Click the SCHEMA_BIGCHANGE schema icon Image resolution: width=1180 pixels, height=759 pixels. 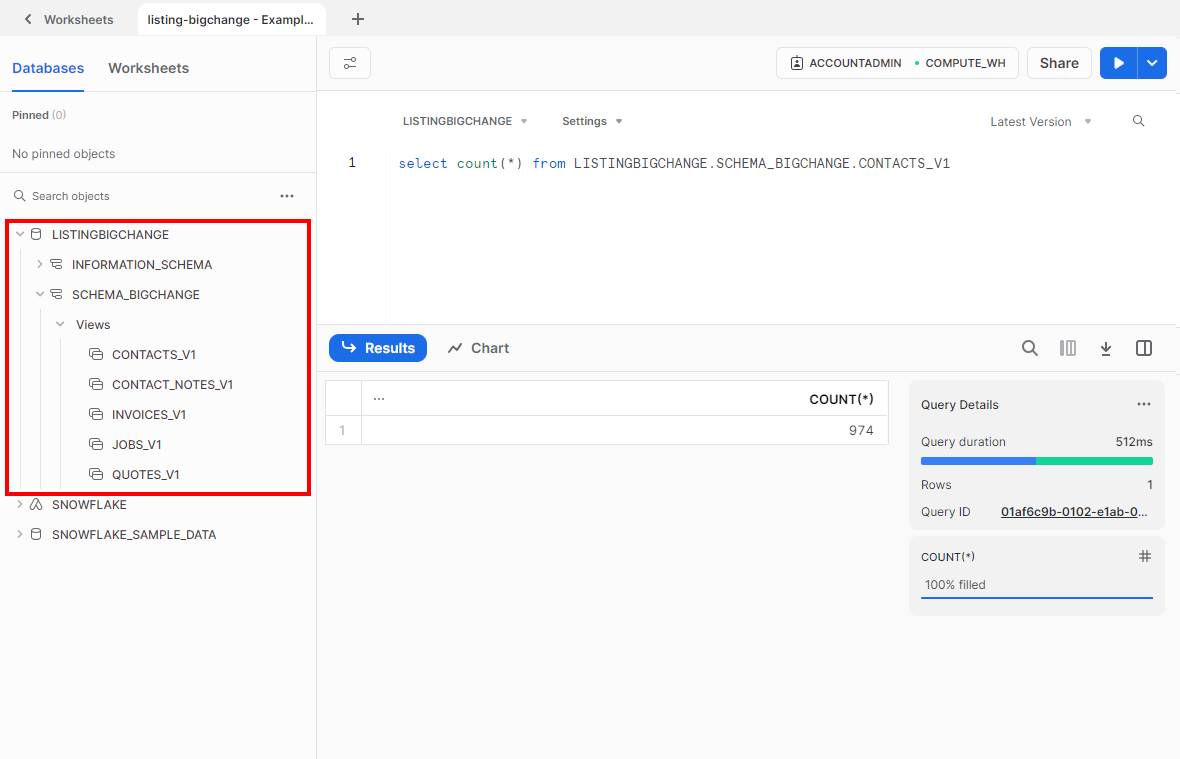pos(56,294)
